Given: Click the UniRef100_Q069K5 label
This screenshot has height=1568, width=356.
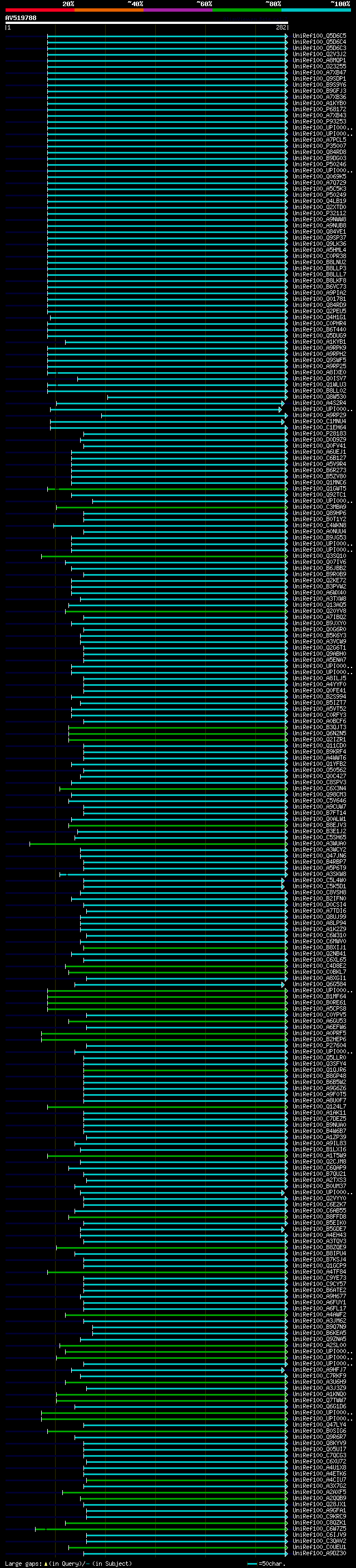Looking at the screenshot, I should pos(319,176).
